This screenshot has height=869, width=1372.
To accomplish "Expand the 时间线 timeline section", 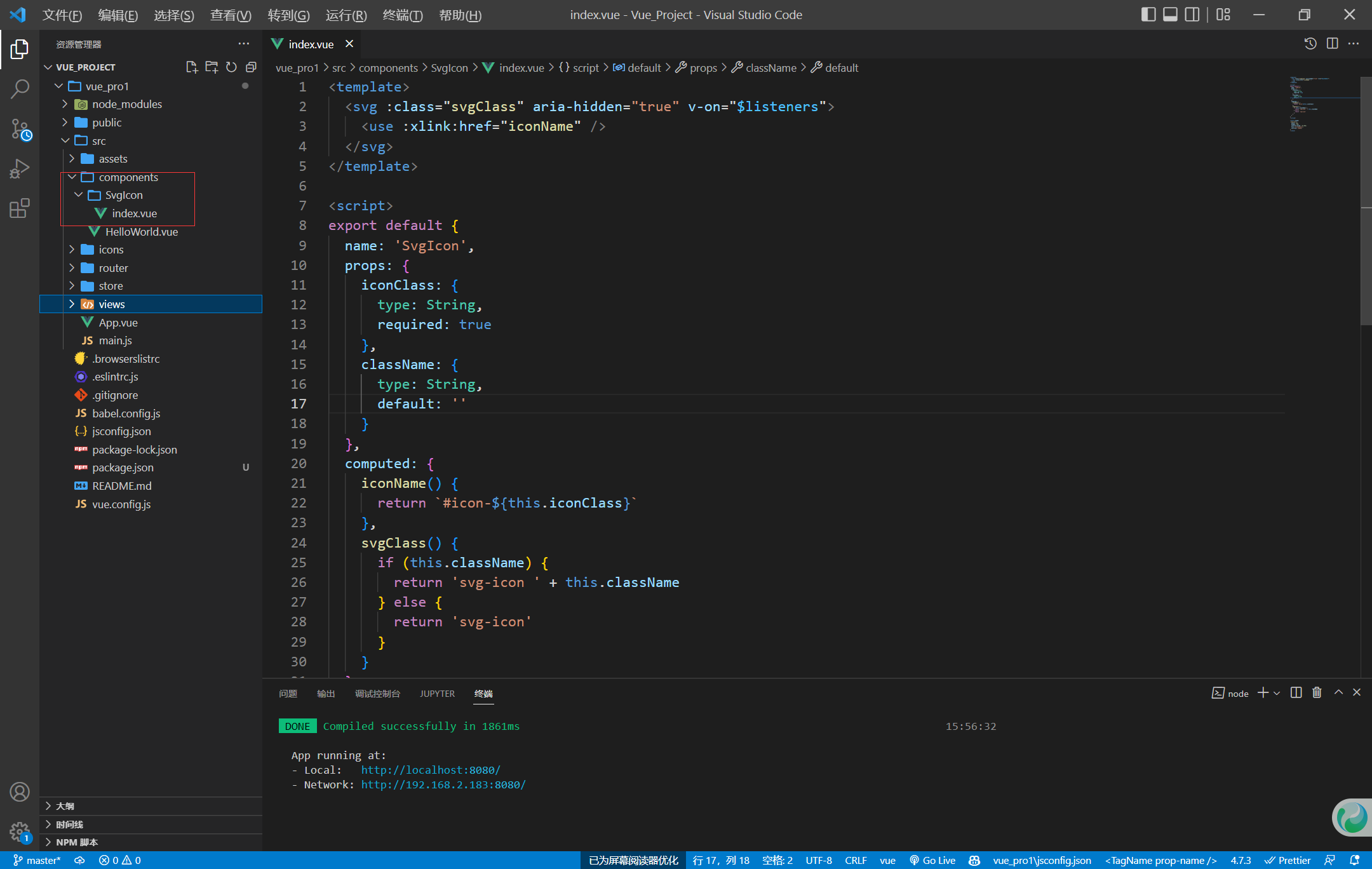I will pos(151,825).
